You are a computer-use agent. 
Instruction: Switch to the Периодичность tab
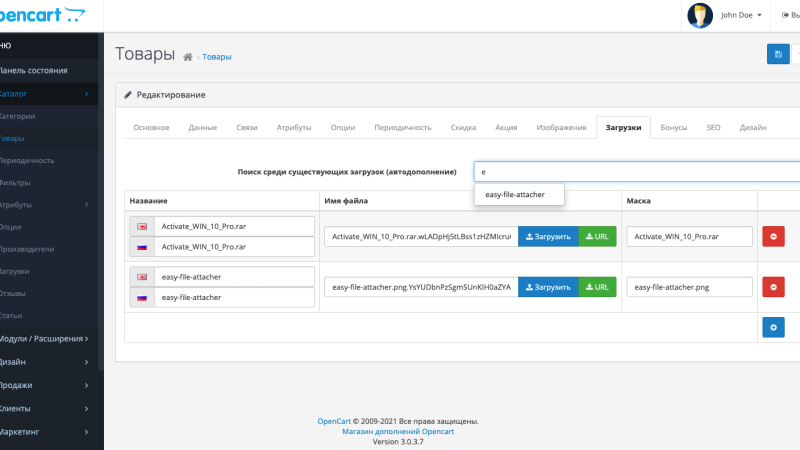click(403, 128)
